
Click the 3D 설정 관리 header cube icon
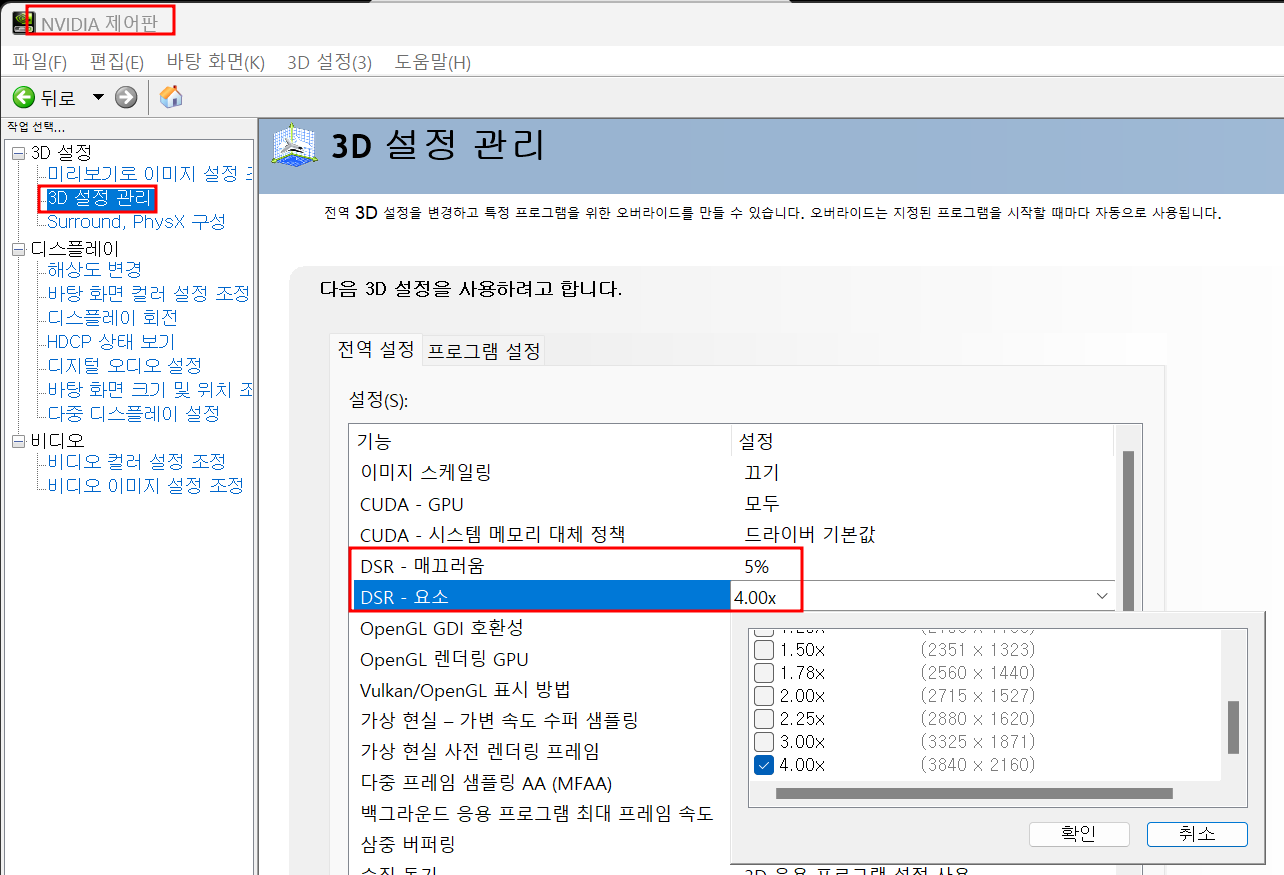coord(295,146)
